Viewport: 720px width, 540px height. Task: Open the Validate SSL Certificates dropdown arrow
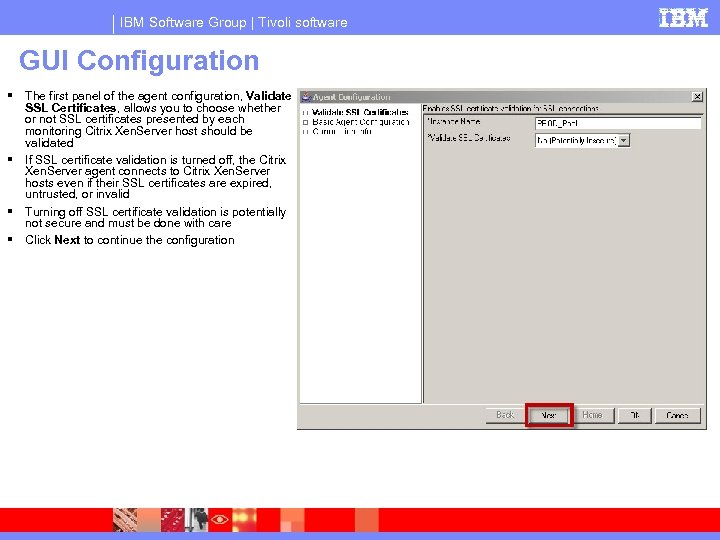point(624,141)
